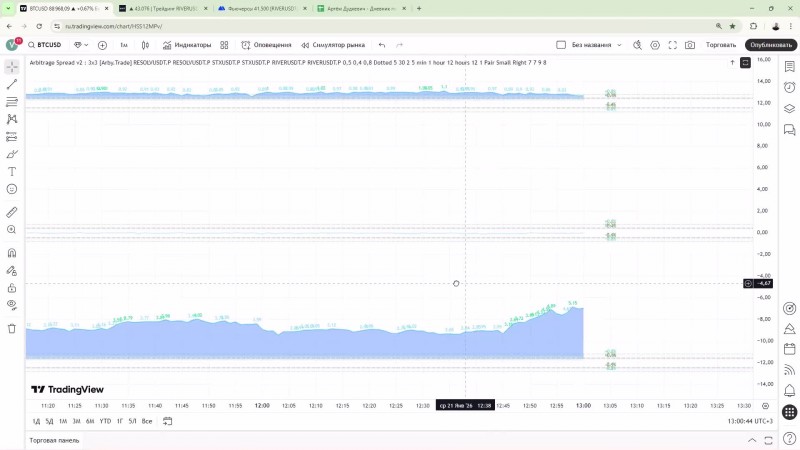Select the brush drawing tool
800x450 pixels.
(12, 154)
